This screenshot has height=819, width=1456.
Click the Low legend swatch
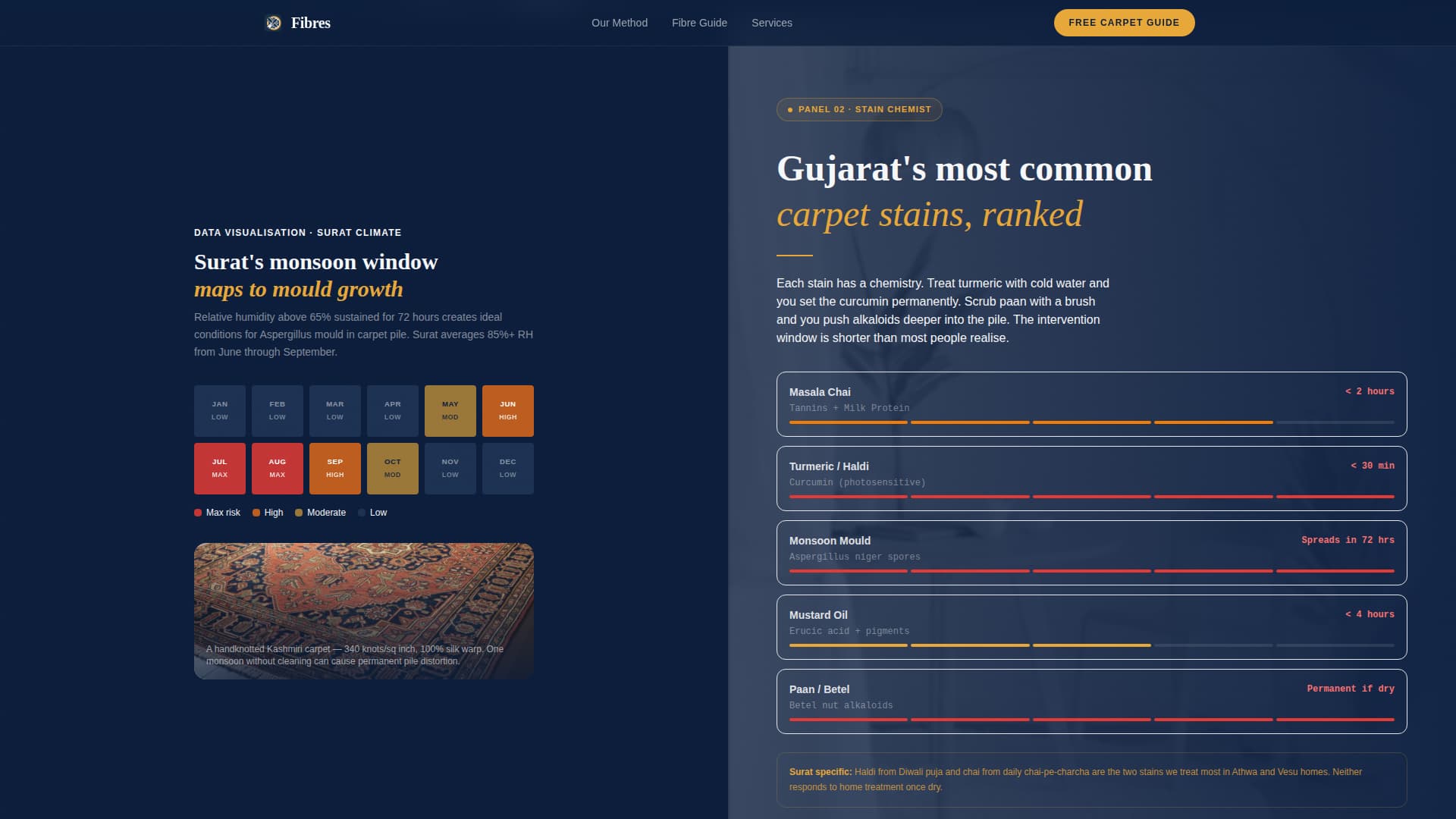pyautogui.click(x=362, y=513)
